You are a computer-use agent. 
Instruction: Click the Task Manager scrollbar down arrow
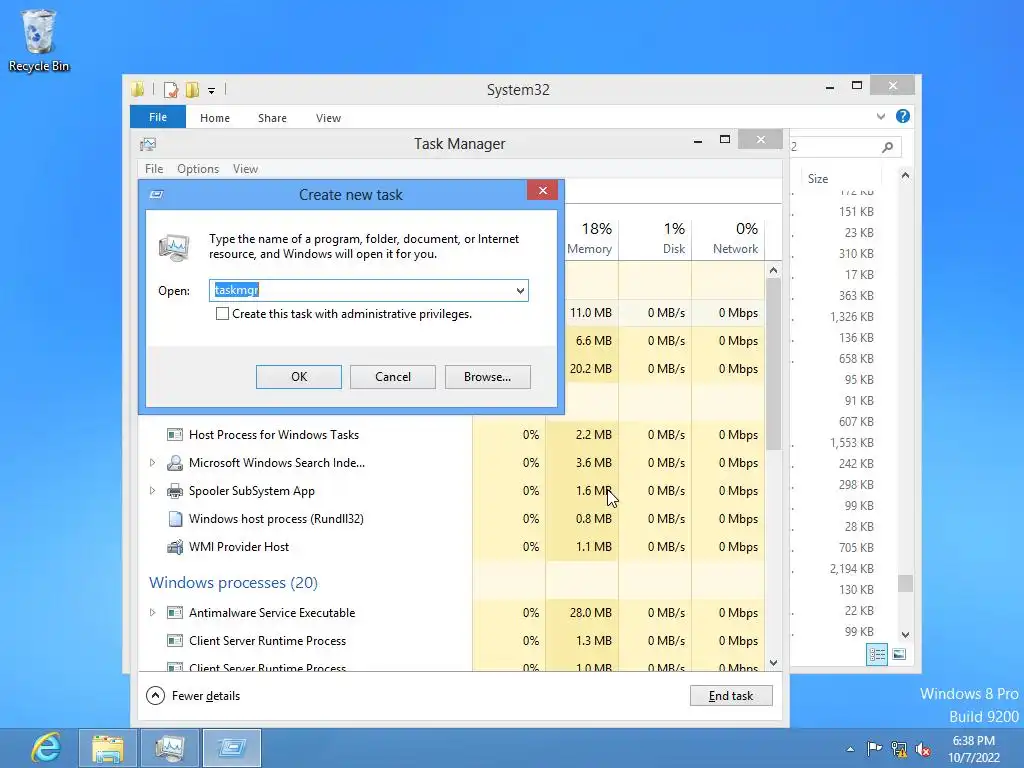click(x=773, y=663)
